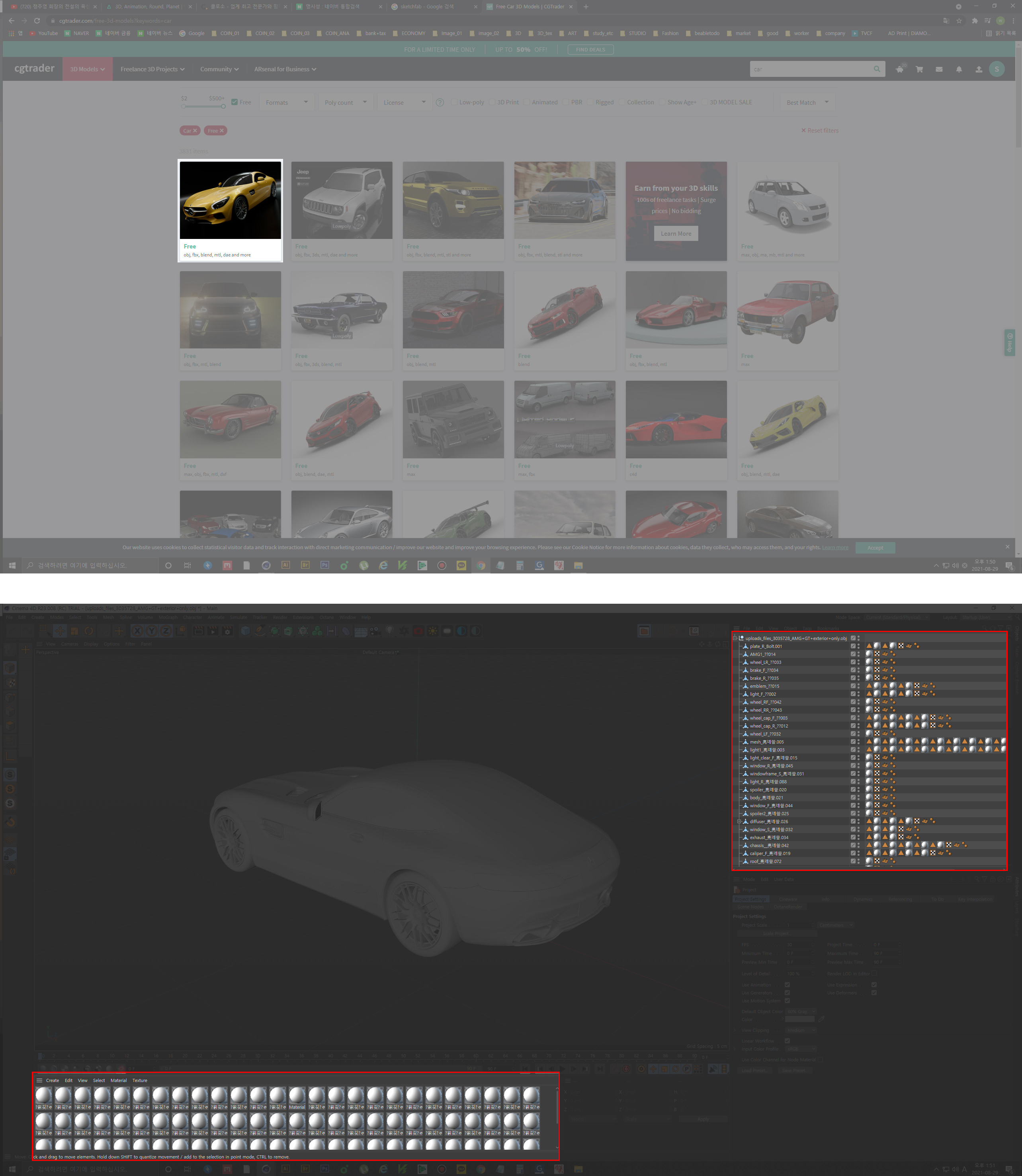The width and height of the screenshot is (1022, 1176).
Task: Open the Formats dropdown filter
Action: coord(286,102)
